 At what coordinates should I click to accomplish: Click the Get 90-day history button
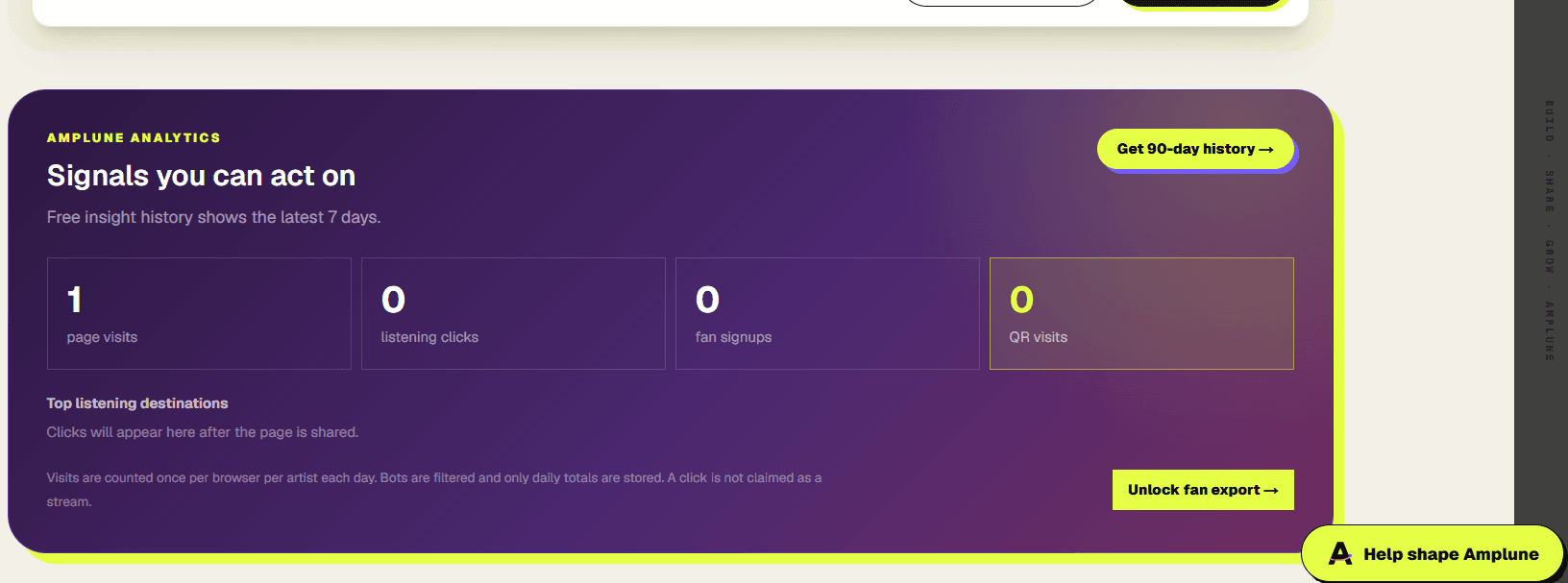click(x=1195, y=149)
